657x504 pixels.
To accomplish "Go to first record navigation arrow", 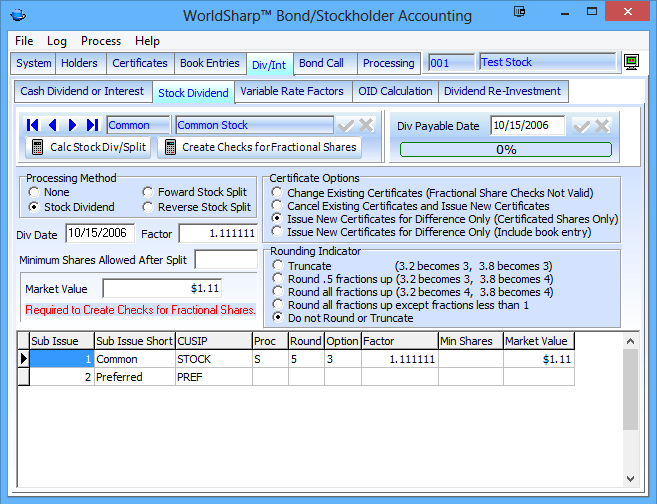I will (33, 125).
